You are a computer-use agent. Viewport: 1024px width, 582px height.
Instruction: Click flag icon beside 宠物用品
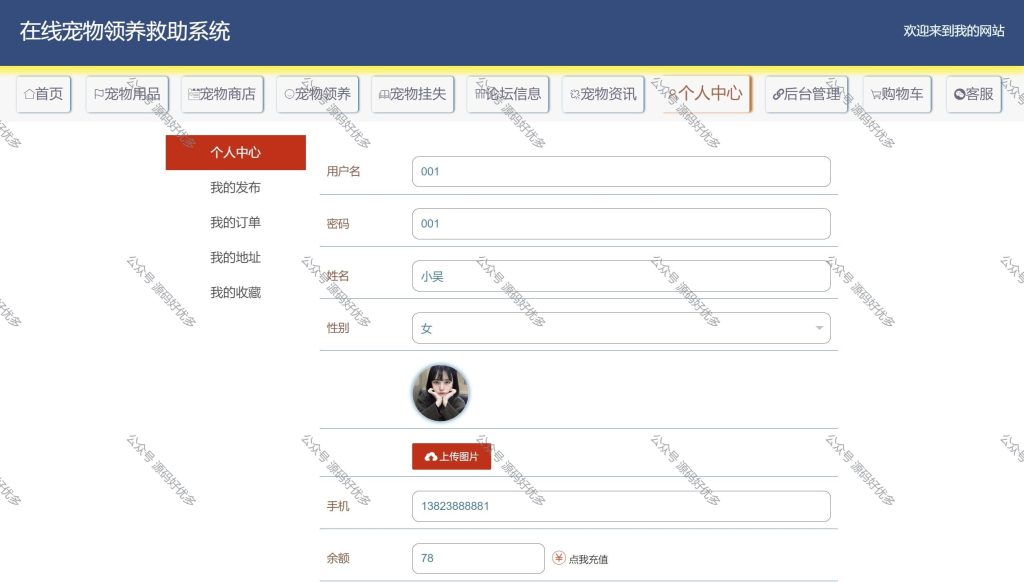pyautogui.click(x=99, y=94)
